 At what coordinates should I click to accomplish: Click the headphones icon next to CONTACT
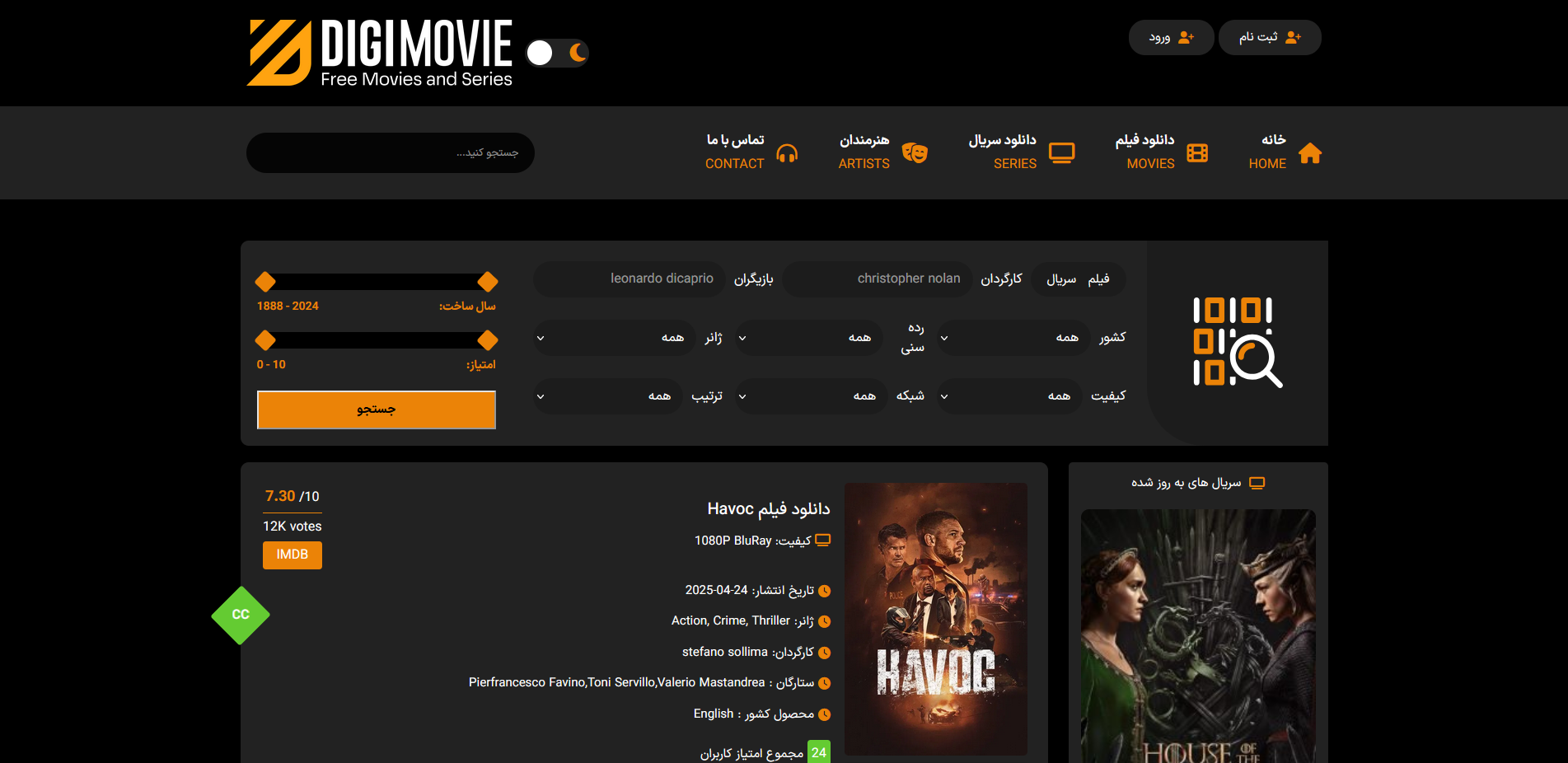pos(787,153)
